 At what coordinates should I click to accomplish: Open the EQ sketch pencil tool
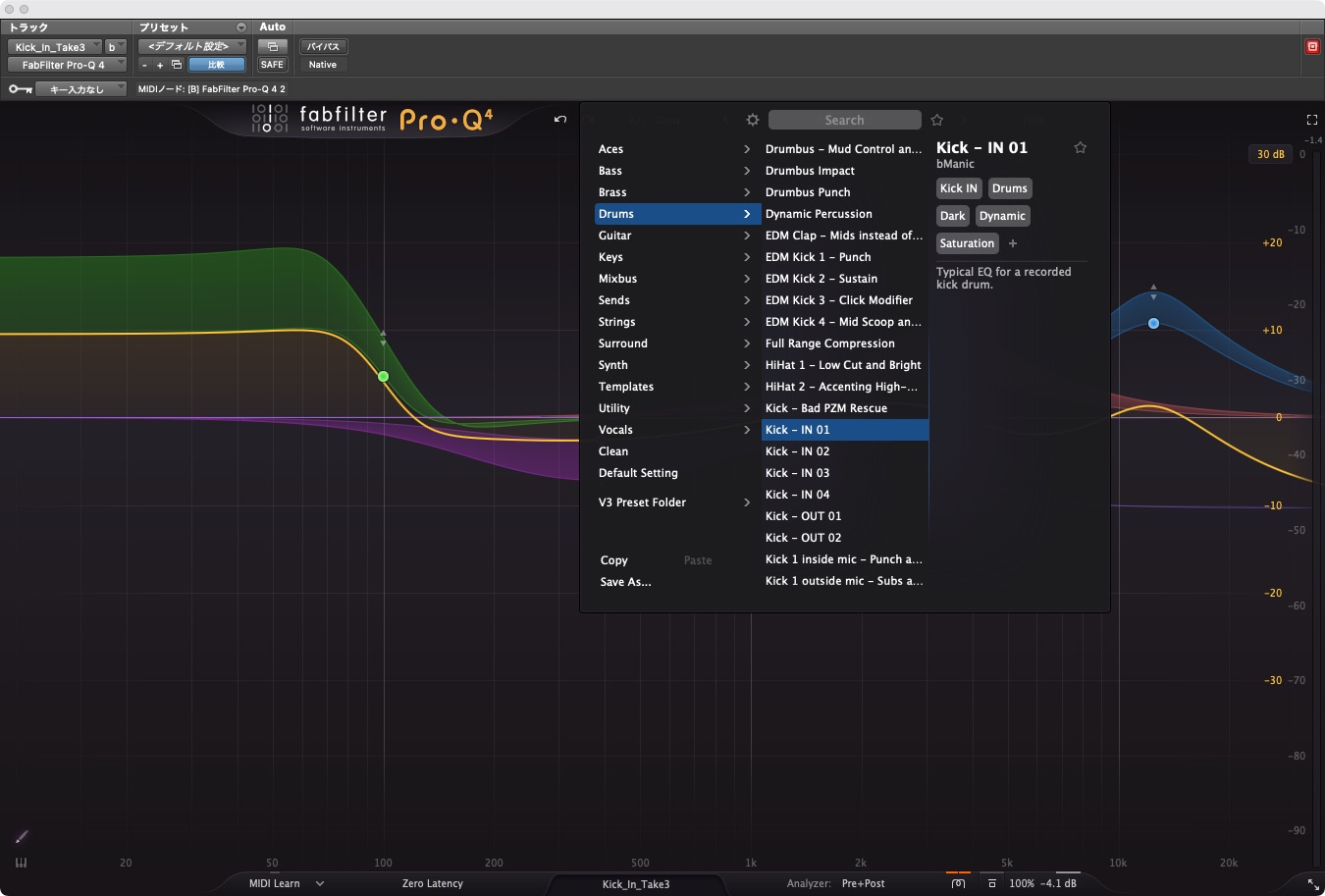pyautogui.click(x=22, y=836)
